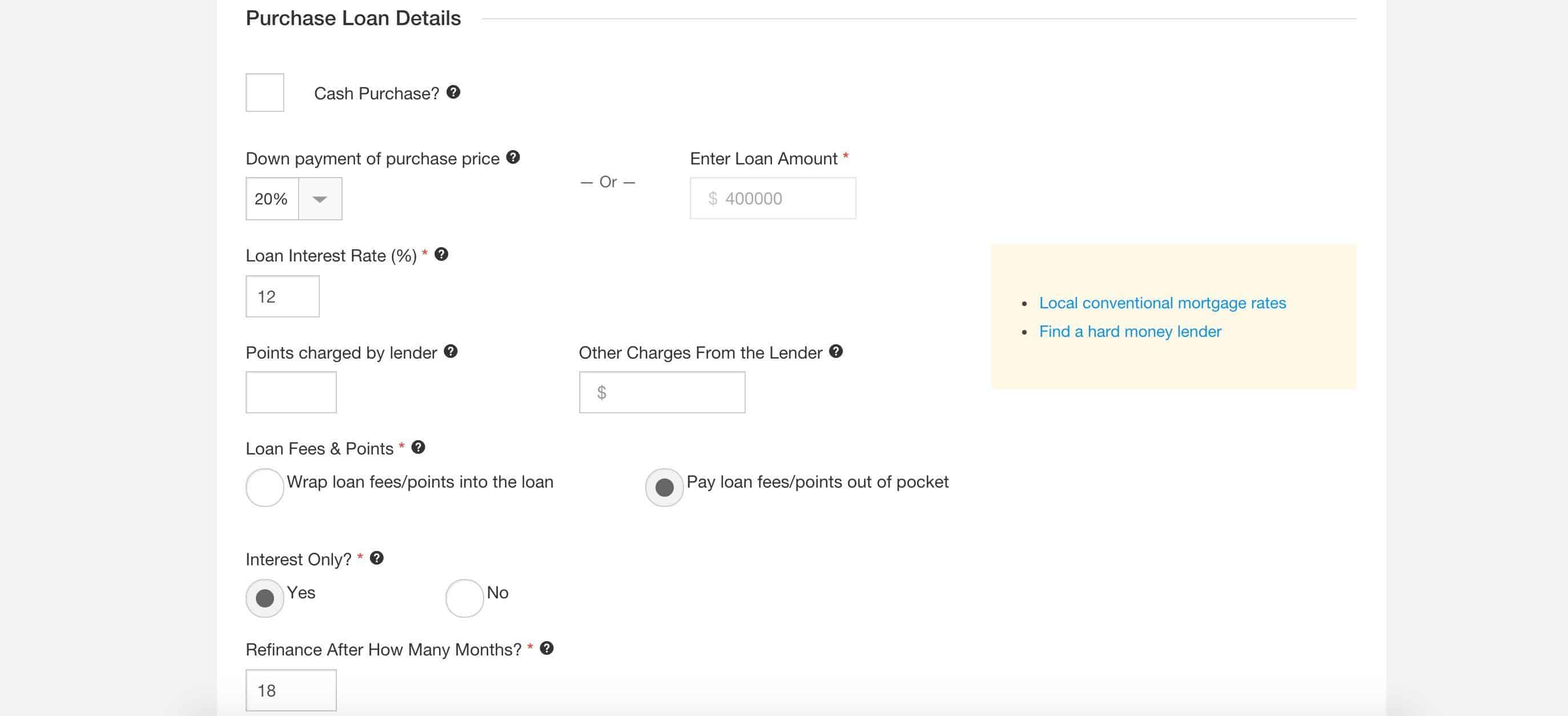Select Pay loan fees/points out of pocket
1568x716 pixels.
[x=664, y=487]
